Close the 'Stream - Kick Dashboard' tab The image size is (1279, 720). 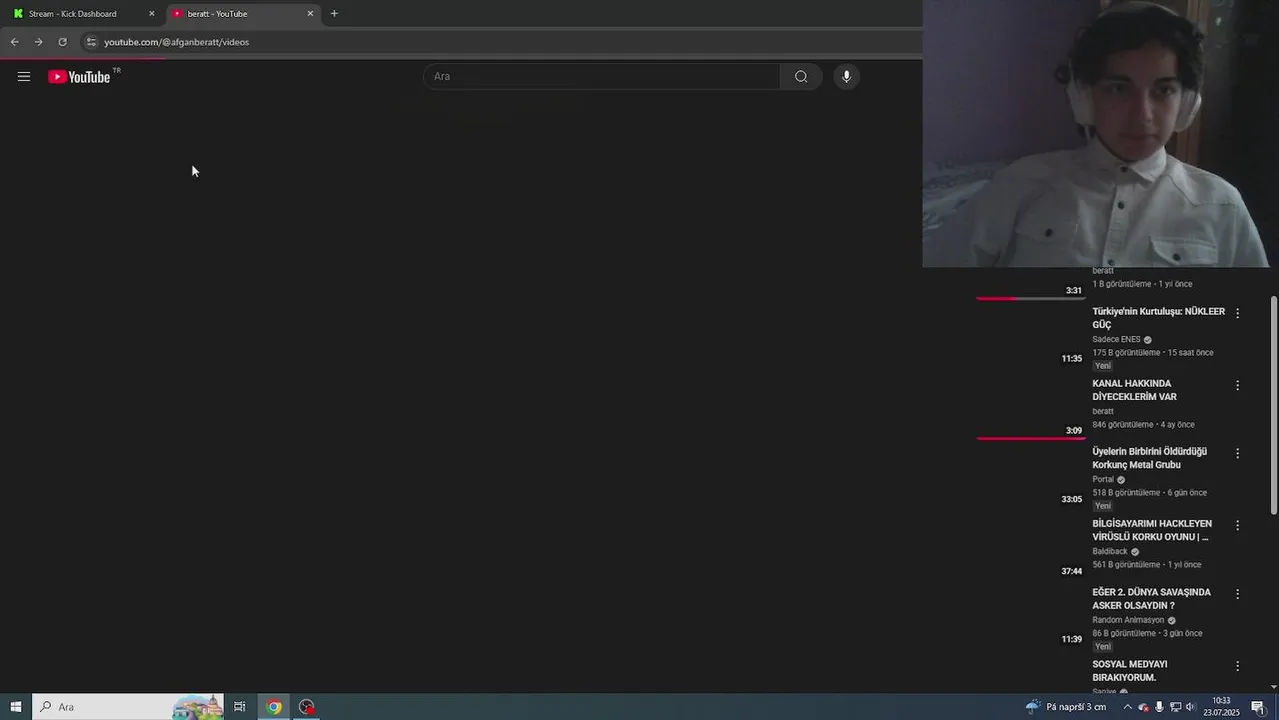[x=152, y=14]
